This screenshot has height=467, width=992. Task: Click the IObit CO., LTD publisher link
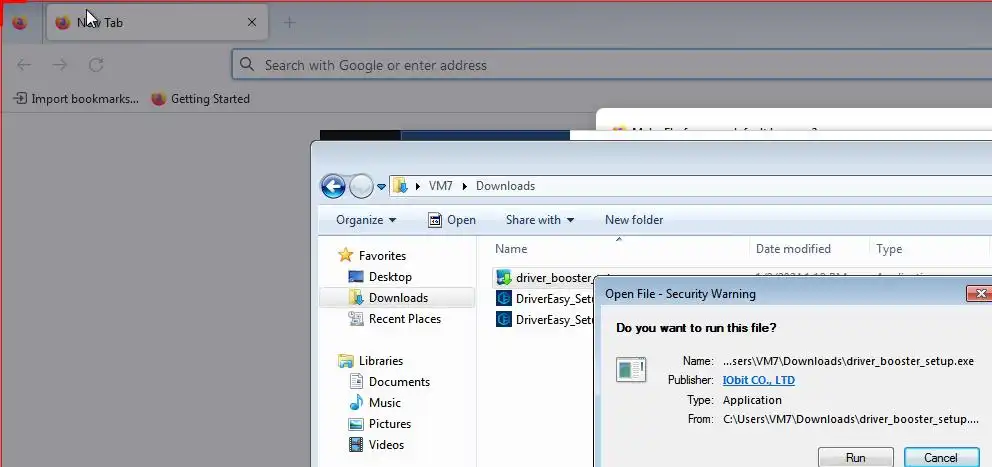[x=759, y=380]
